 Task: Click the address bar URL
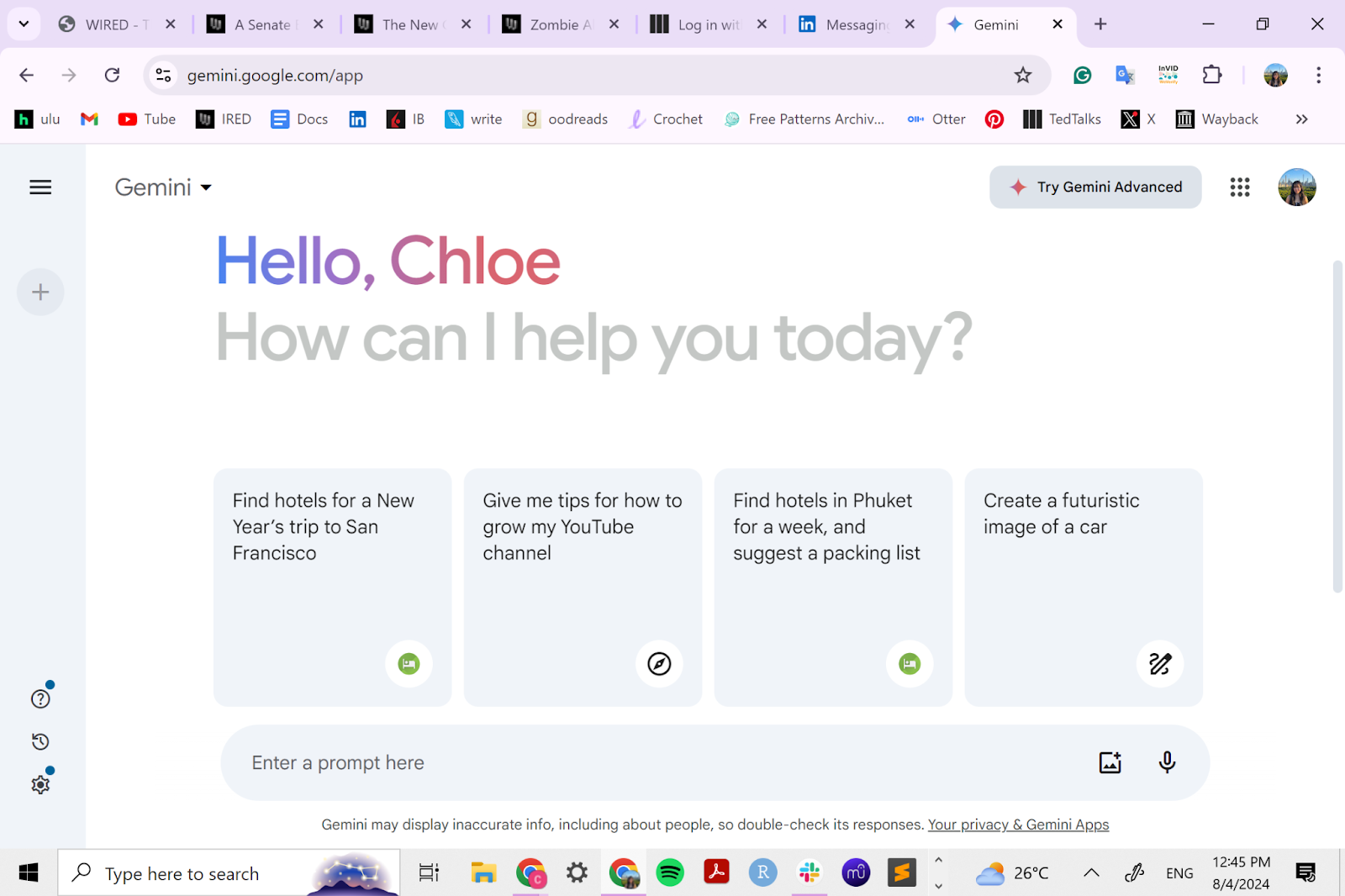275,76
